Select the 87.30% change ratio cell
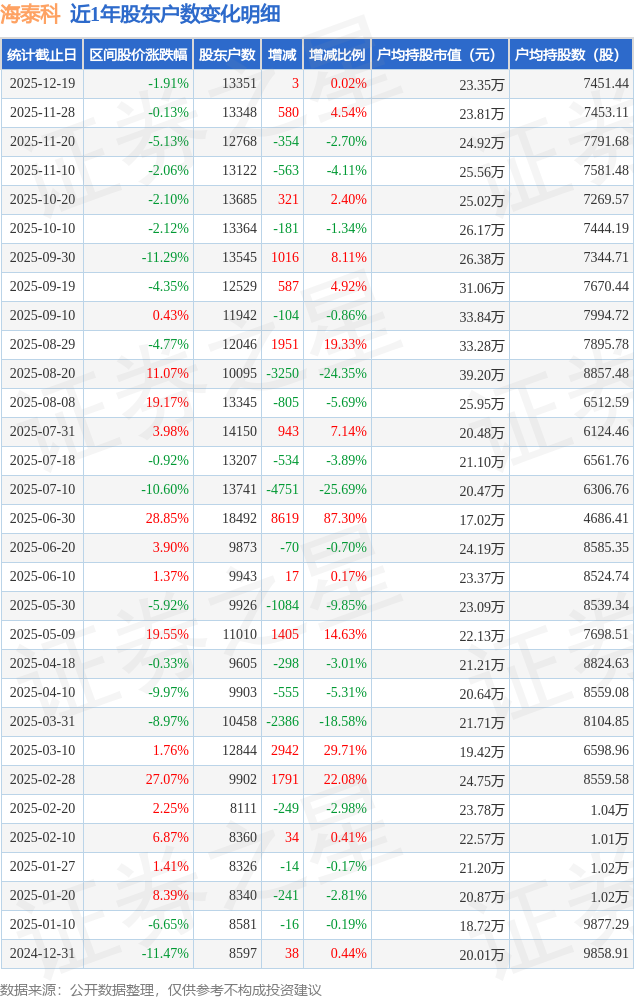Screen dimensions: 634x999 [x=346, y=519]
